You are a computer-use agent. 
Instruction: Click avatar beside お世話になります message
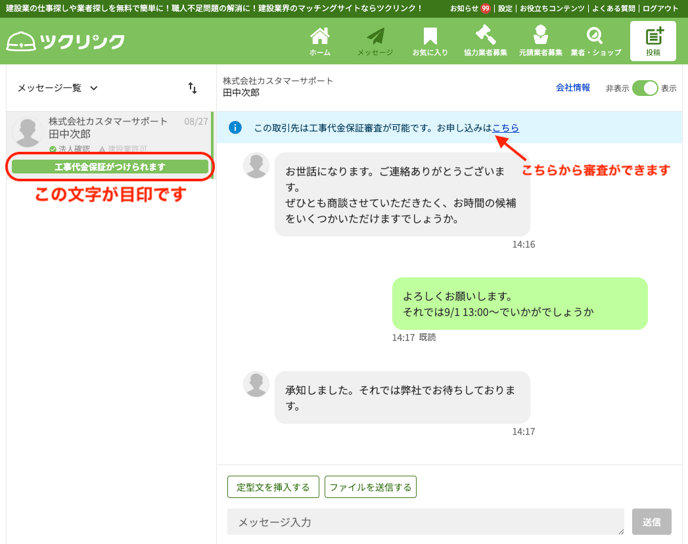click(256, 165)
